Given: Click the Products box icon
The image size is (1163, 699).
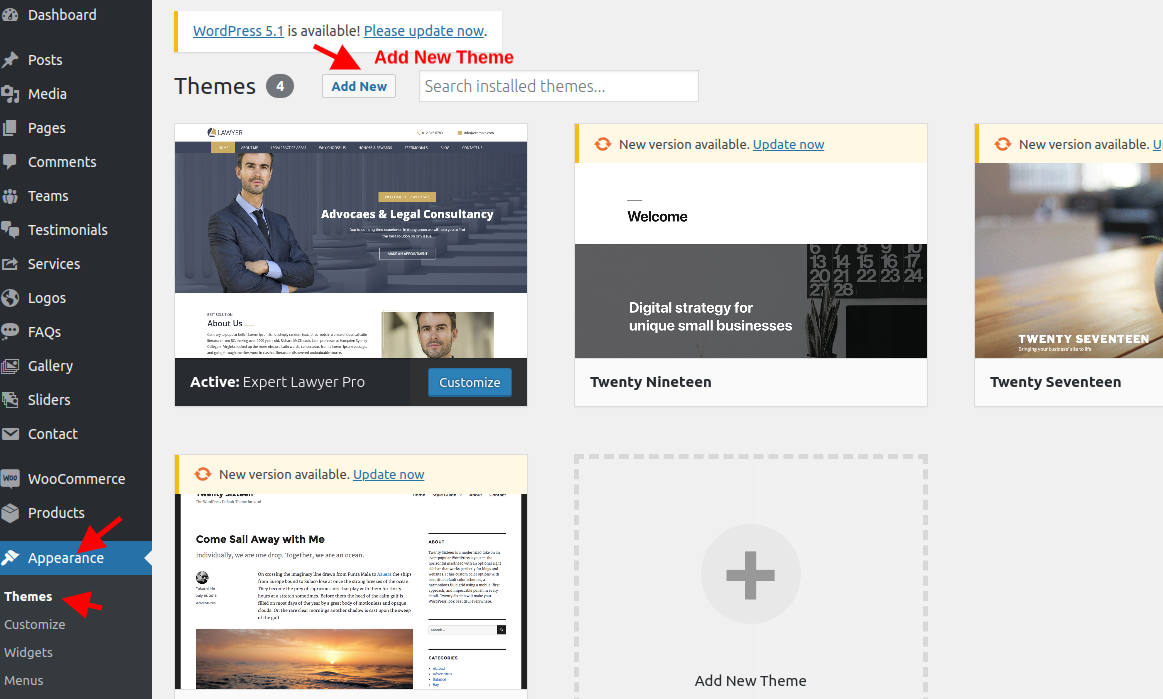Looking at the screenshot, I should click(x=10, y=513).
